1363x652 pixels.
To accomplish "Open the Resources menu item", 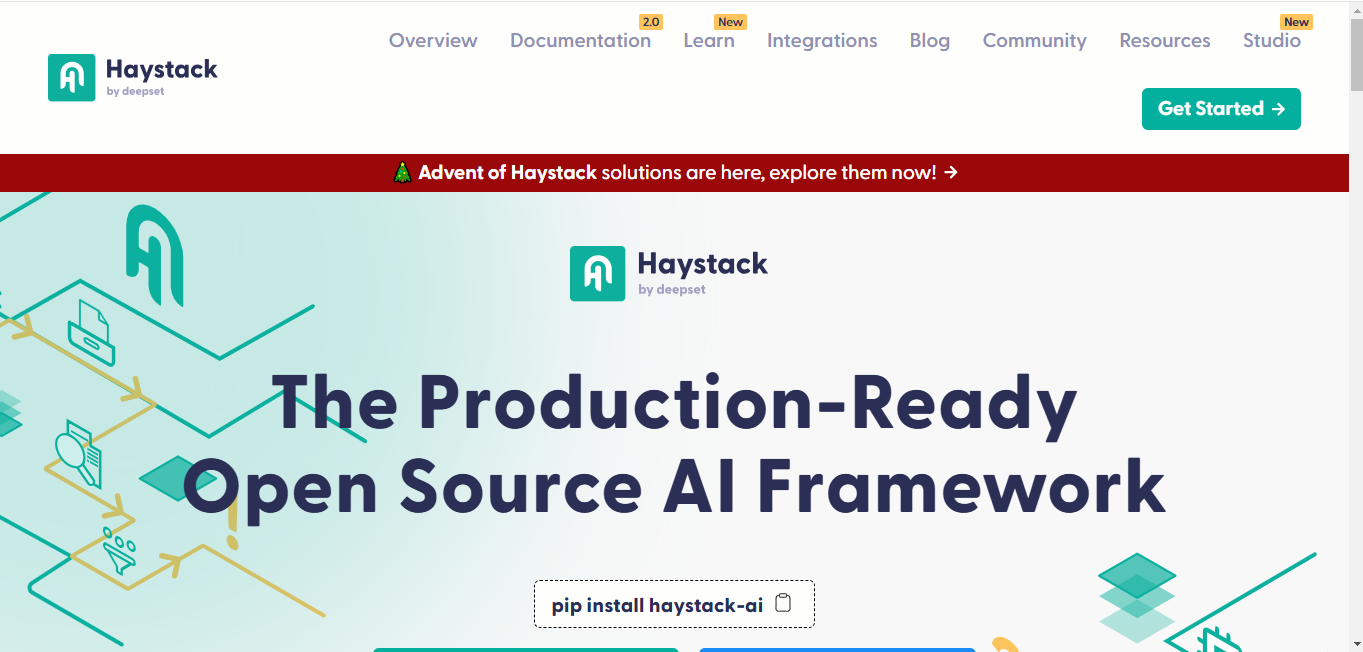I will [x=1165, y=40].
